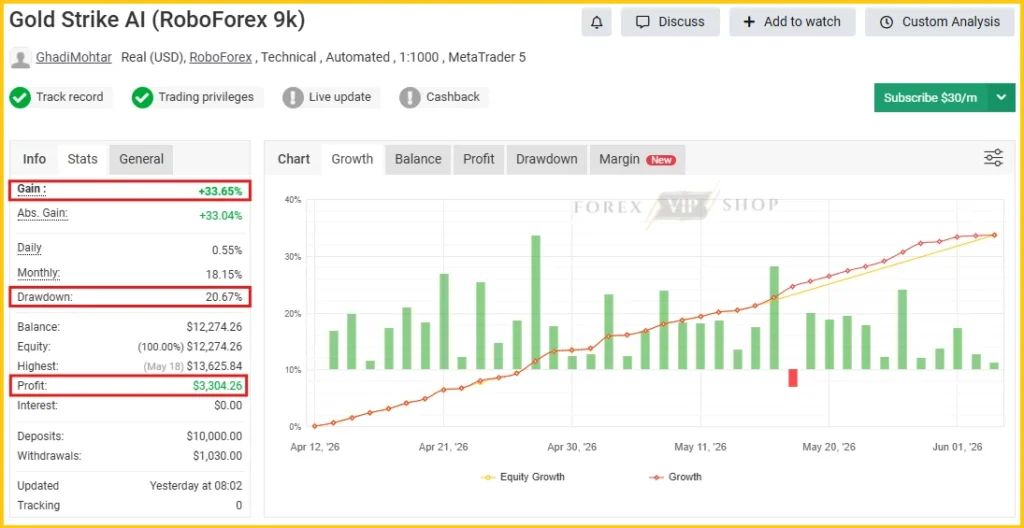
Task: Click the Track record green check icon
Action: tap(20, 98)
